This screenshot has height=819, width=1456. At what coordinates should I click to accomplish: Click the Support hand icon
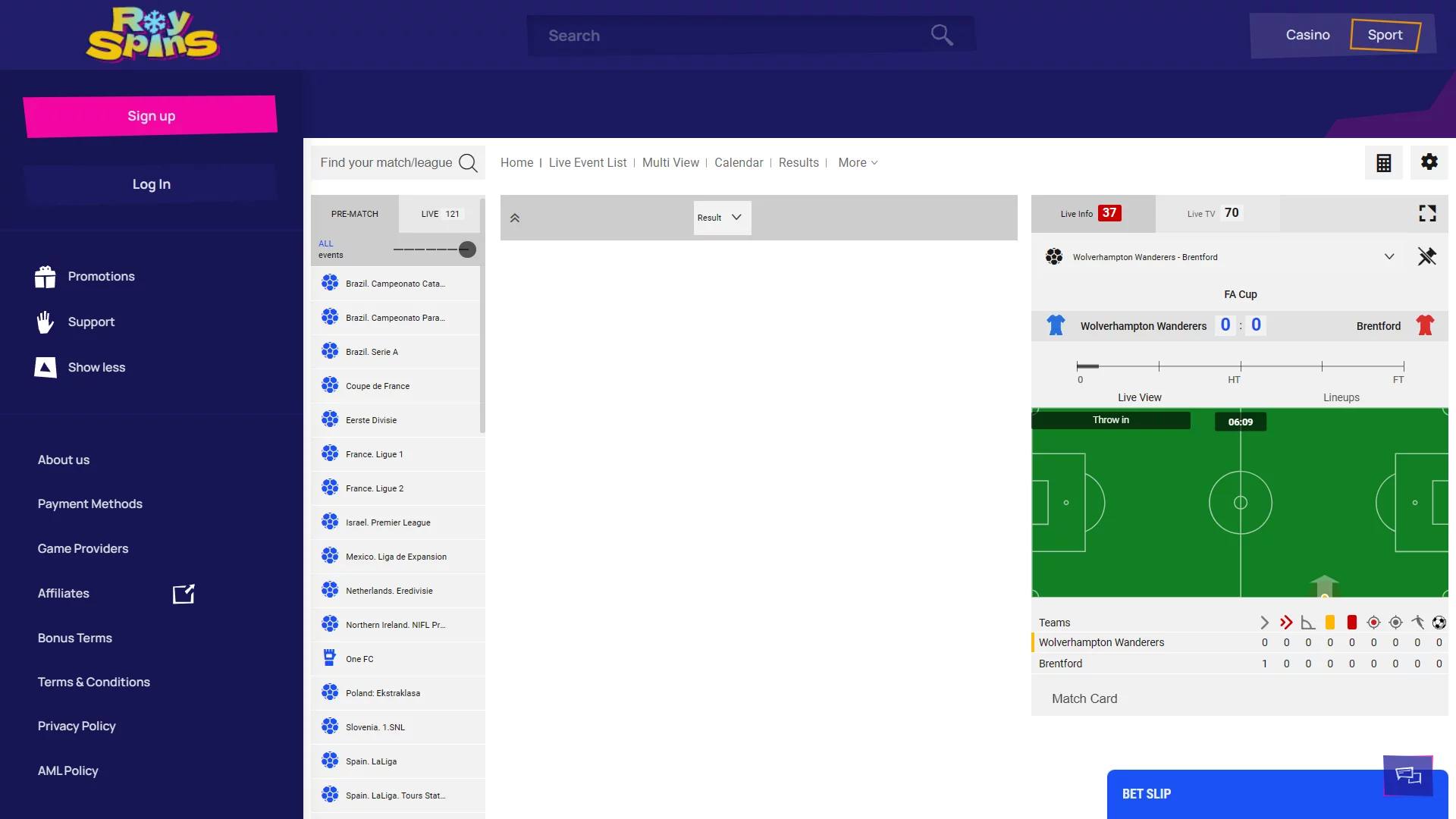pyautogui.click(x=45, y=322)
